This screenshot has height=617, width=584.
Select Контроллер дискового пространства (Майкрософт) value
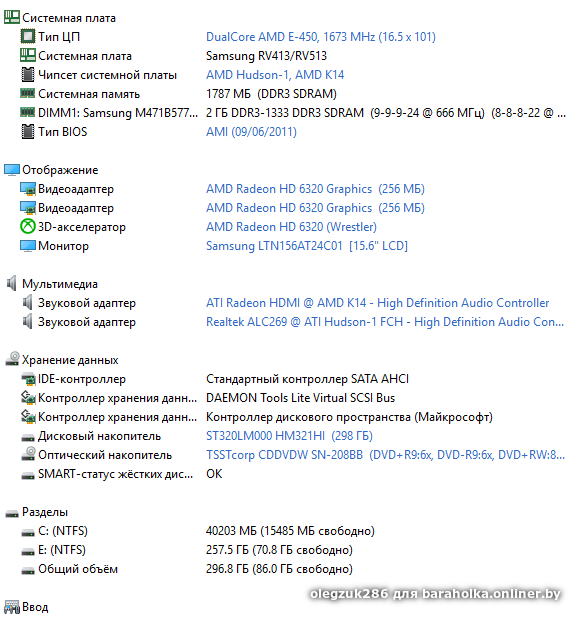pyautogui.click(x=349, y=417)
